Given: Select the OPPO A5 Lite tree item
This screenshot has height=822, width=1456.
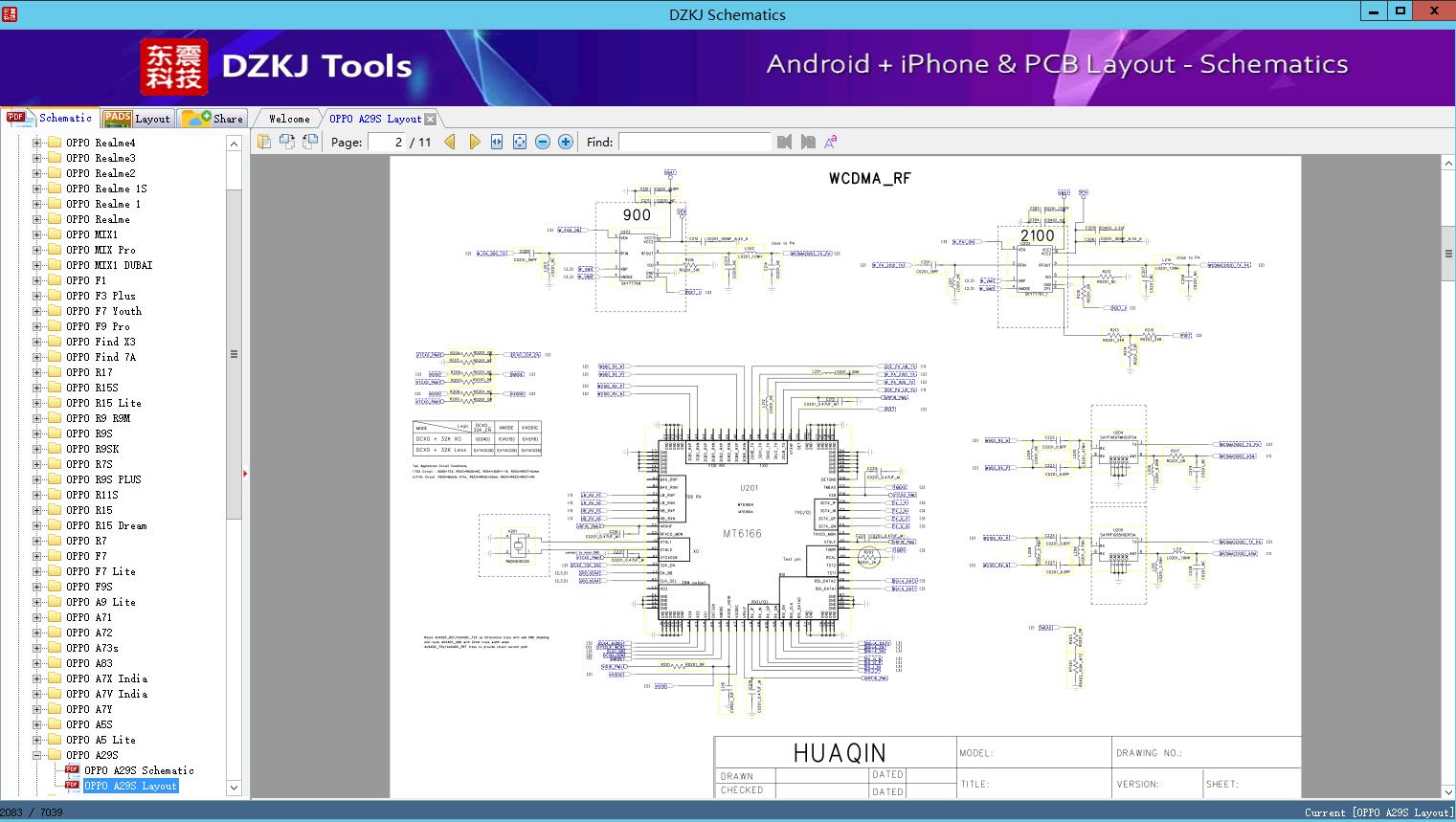Looking at the screenshot, I should 101,740.
